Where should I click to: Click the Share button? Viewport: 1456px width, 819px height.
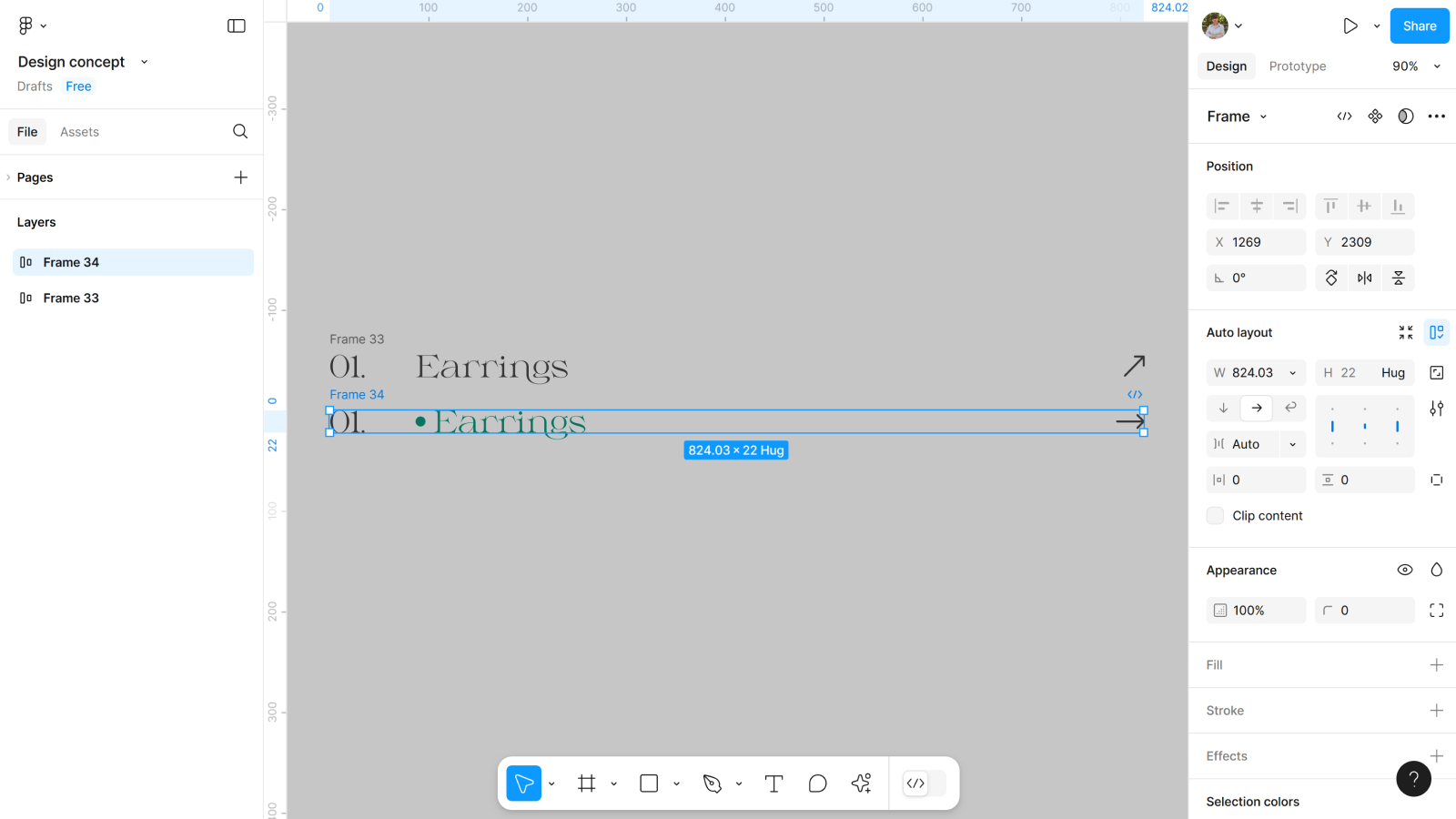[1419, 26]
